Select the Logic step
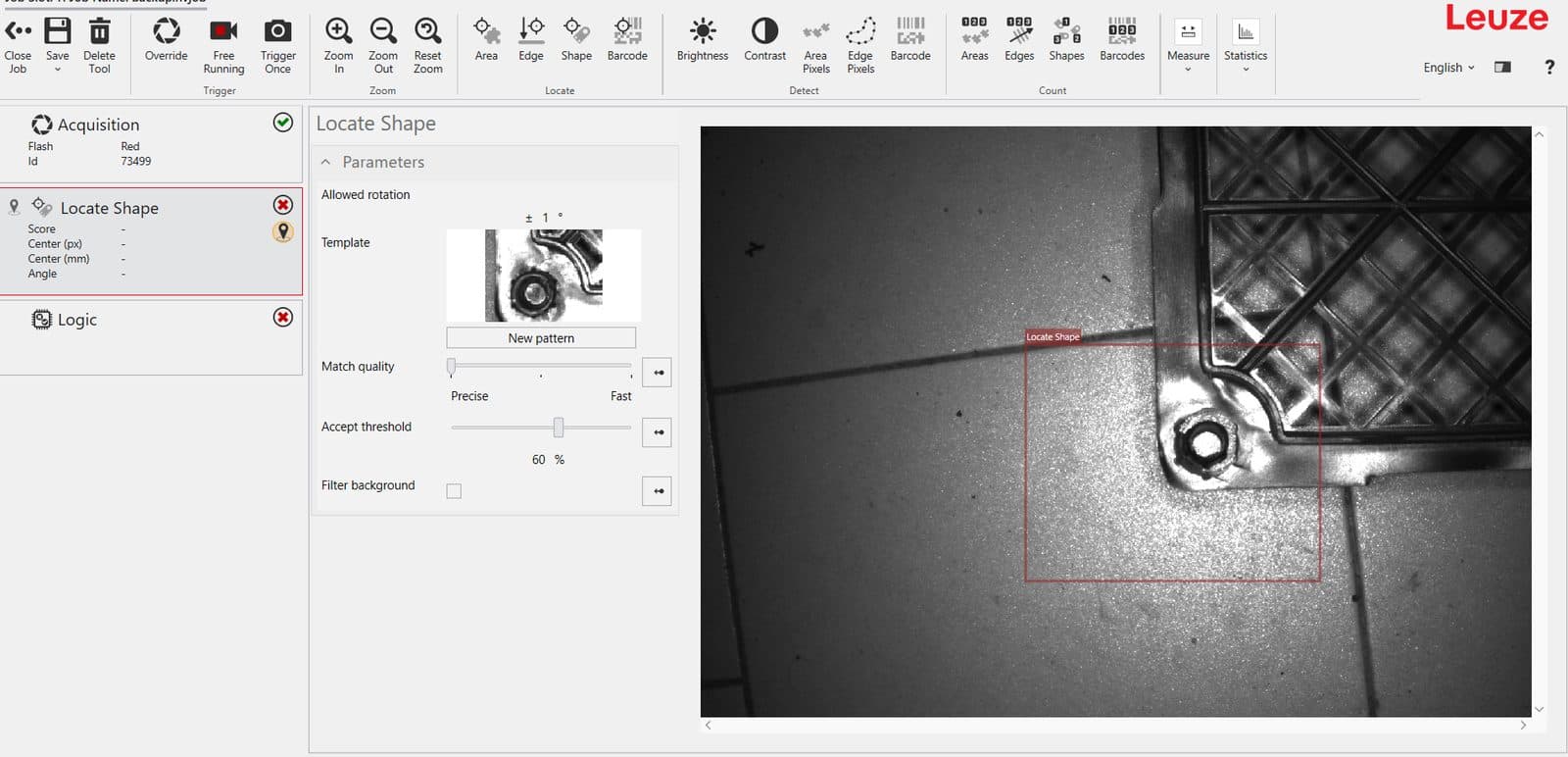The image size is (1568, 757). coord(151,336)
